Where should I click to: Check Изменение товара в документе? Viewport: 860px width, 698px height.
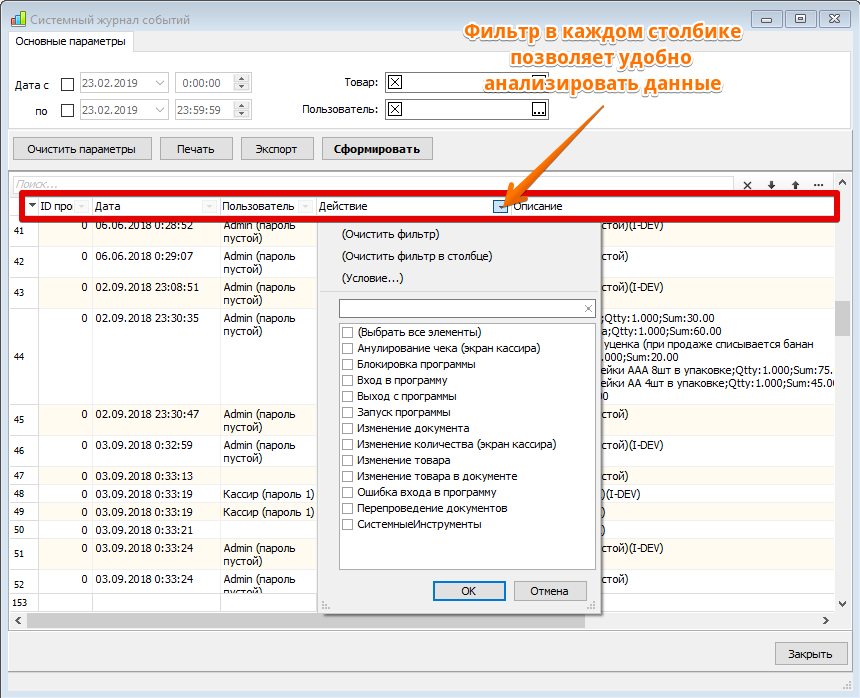tap(347, 476)
